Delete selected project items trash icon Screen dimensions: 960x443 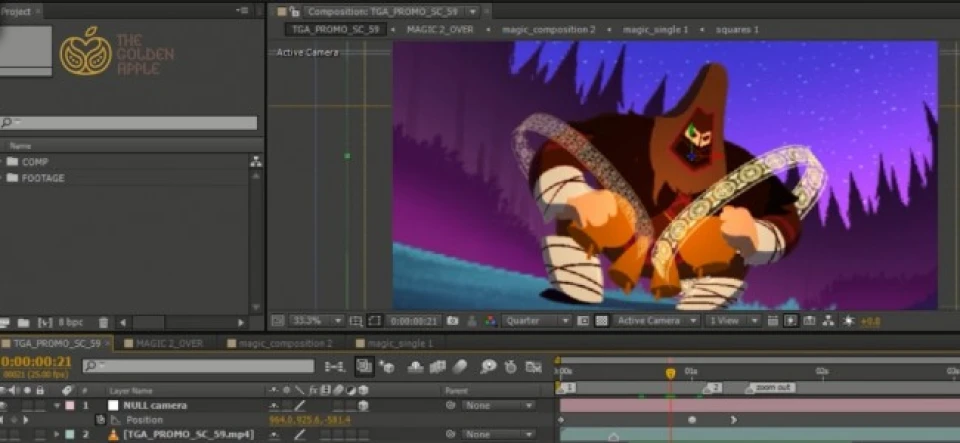point(103,322)
